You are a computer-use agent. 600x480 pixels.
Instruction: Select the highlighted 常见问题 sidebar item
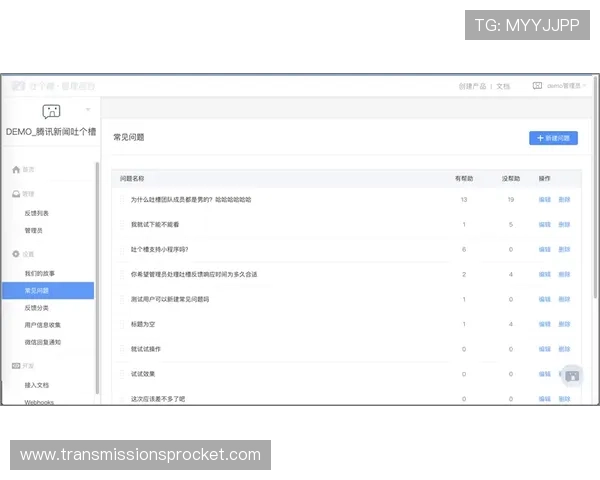[x=48, y=291]
